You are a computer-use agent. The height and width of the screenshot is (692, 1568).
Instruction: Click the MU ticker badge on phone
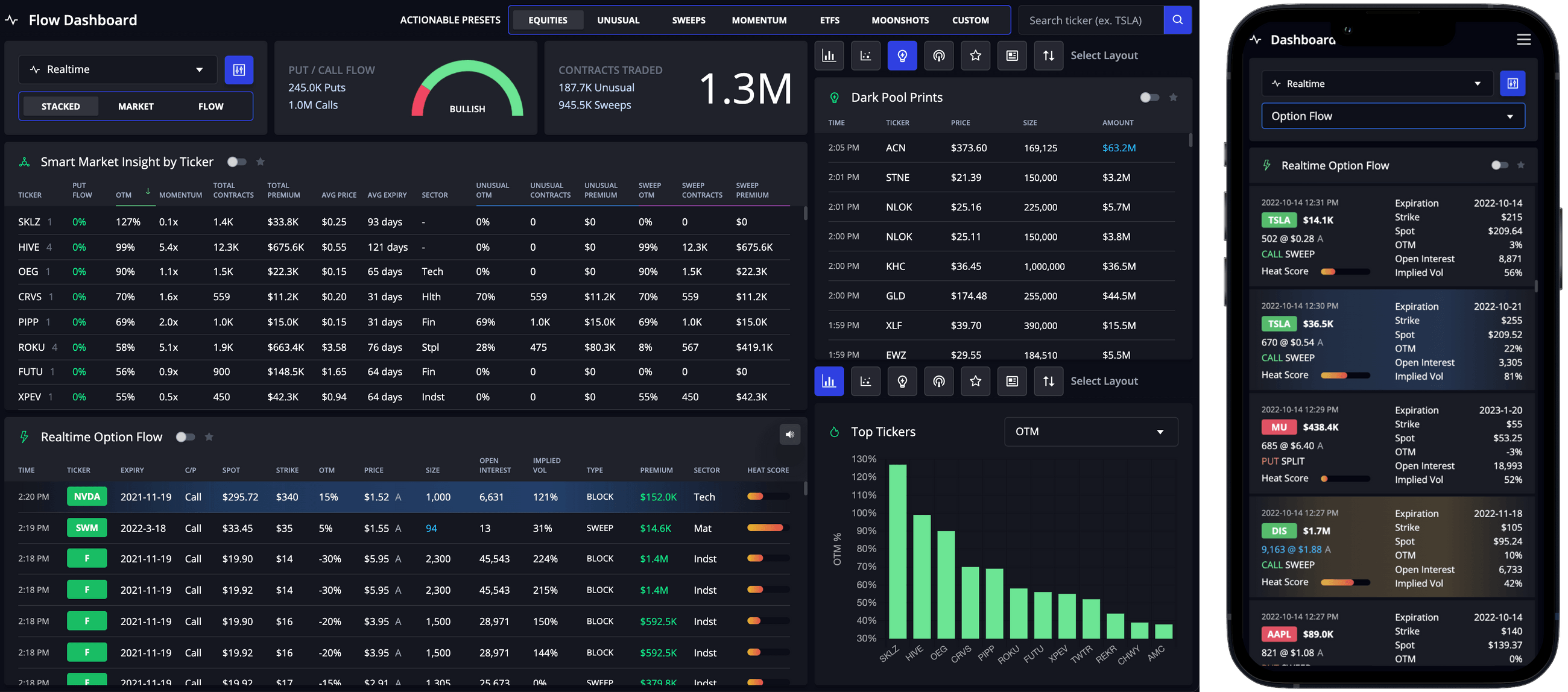coord(1279,427)
